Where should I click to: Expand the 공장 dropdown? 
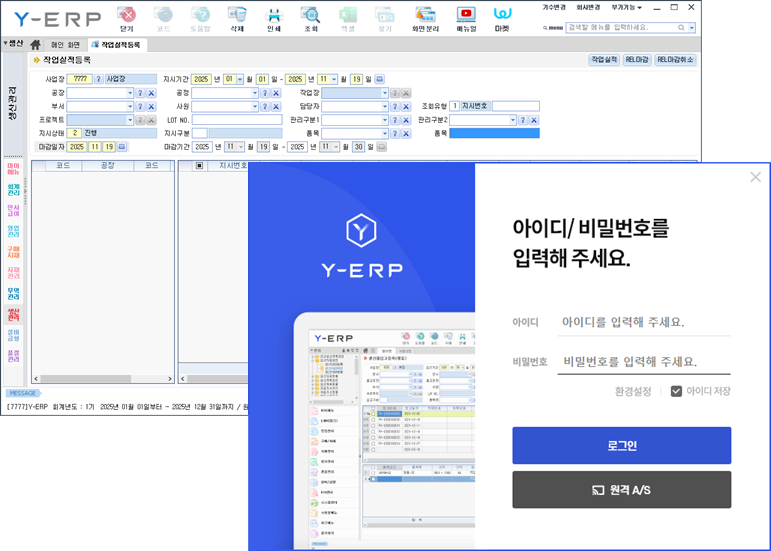tap(128, 93)
